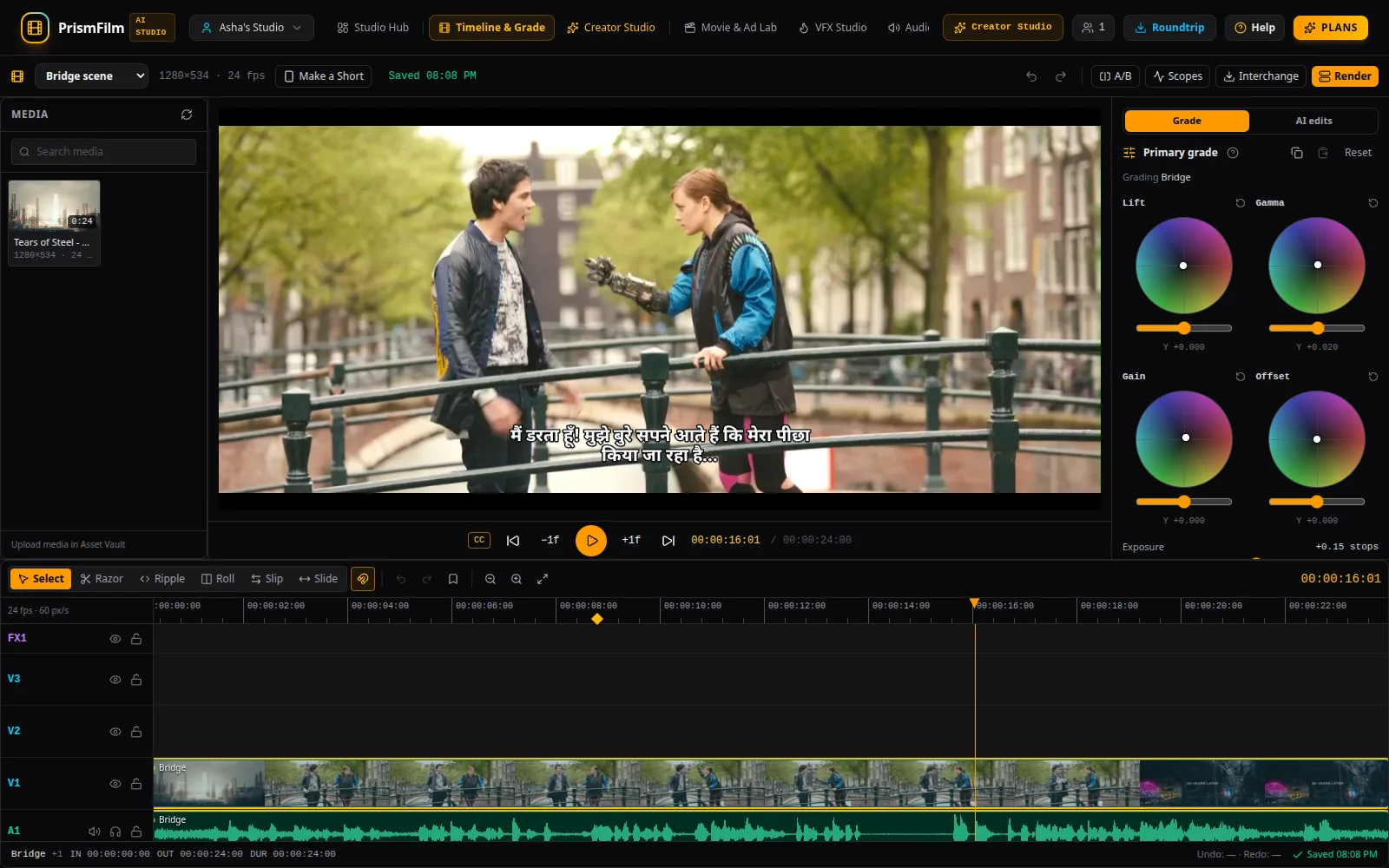Lock the FX1 track
Screen dimensions: 1389x868
coord(136,639)
